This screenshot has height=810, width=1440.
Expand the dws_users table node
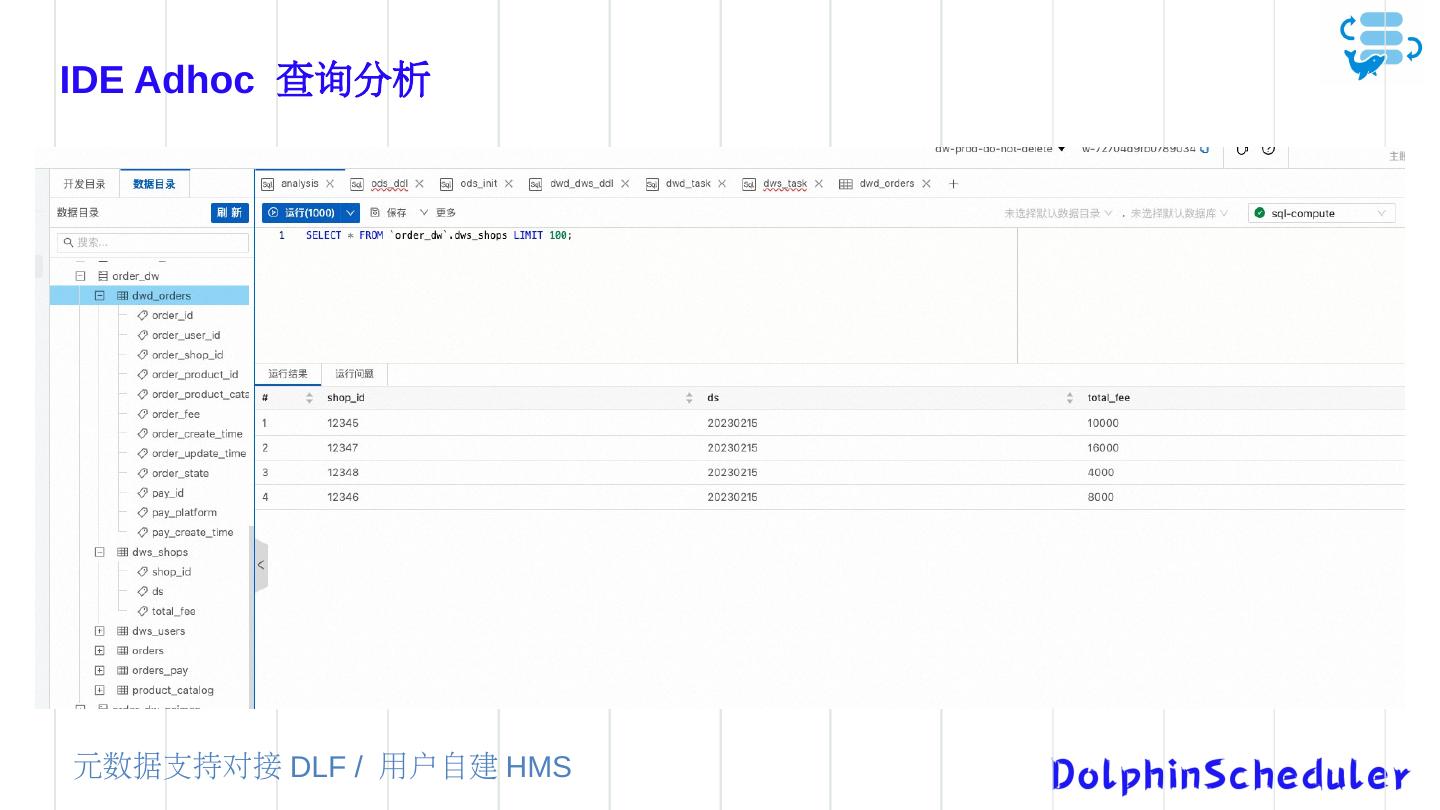pos(100,631)
